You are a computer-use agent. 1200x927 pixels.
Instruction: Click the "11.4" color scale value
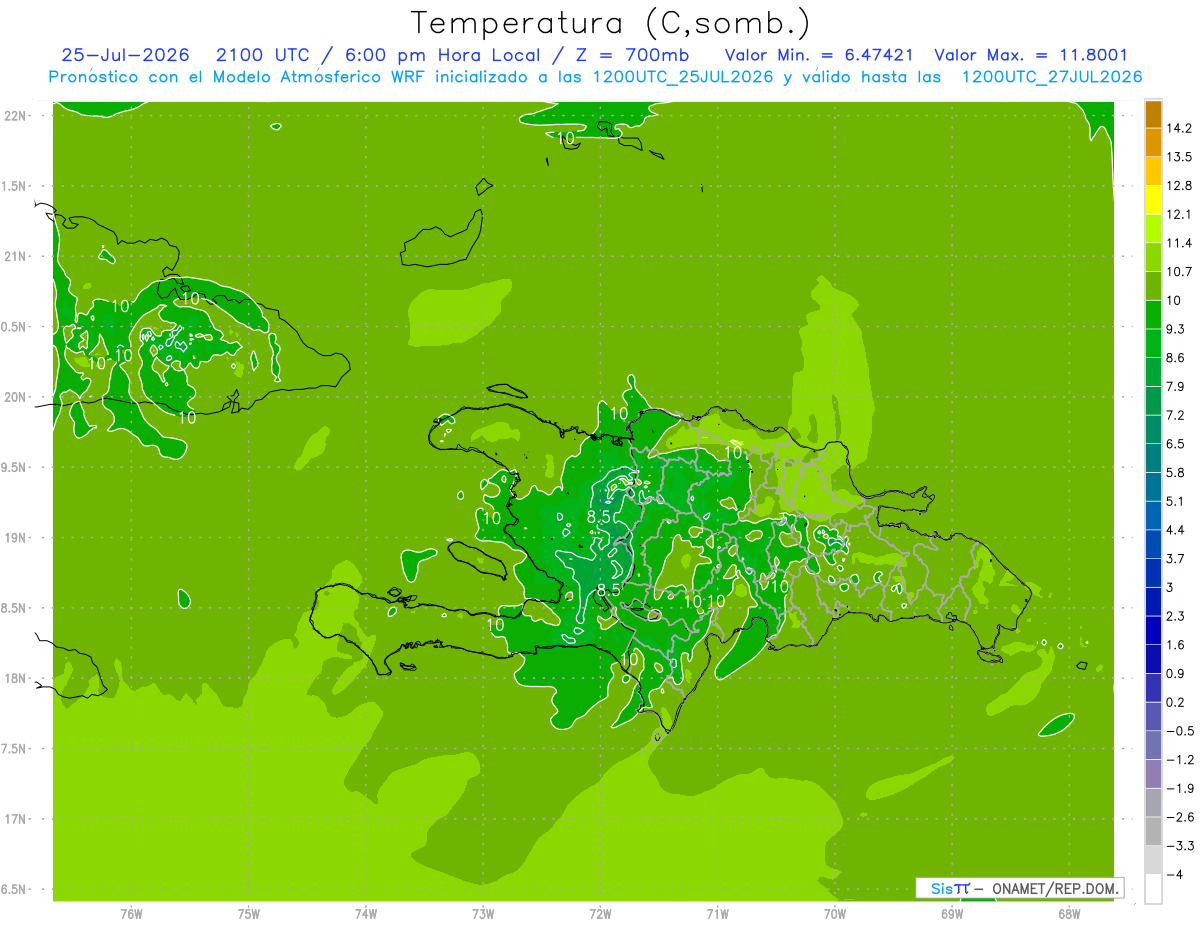(x=1180, y=243)
